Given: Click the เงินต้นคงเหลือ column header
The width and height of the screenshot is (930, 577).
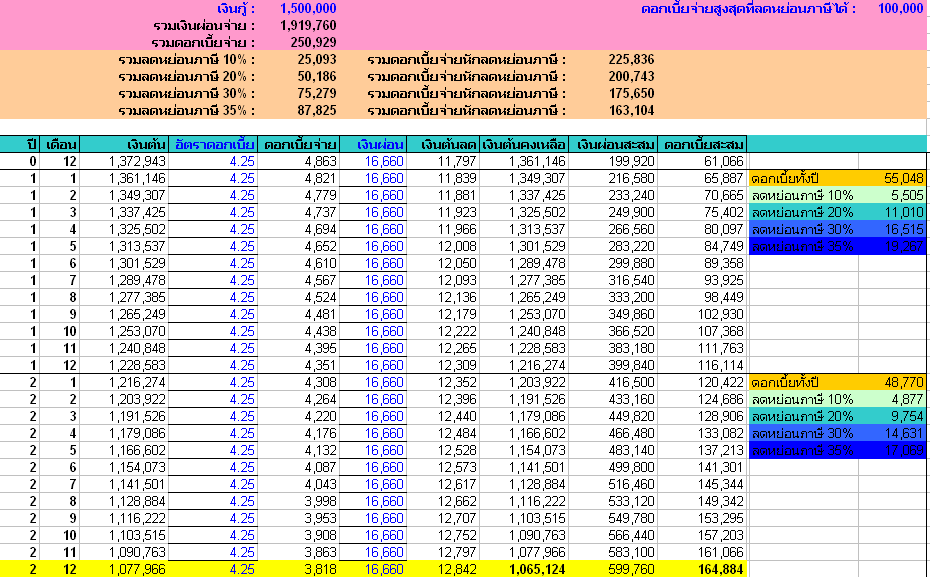Looking at the screenshot, I should (526, 144).
